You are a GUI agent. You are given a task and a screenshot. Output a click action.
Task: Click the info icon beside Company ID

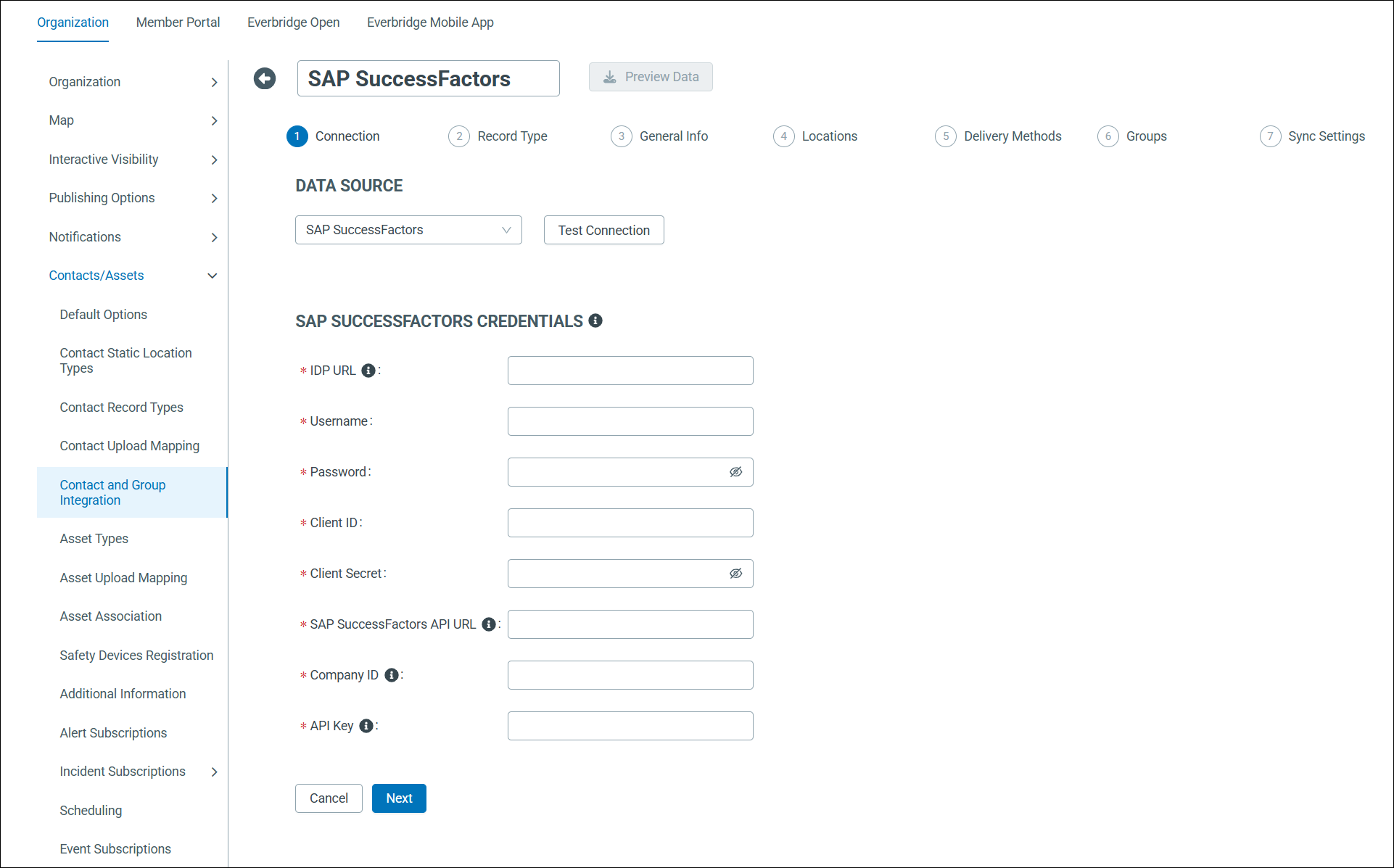pos(392,675)
